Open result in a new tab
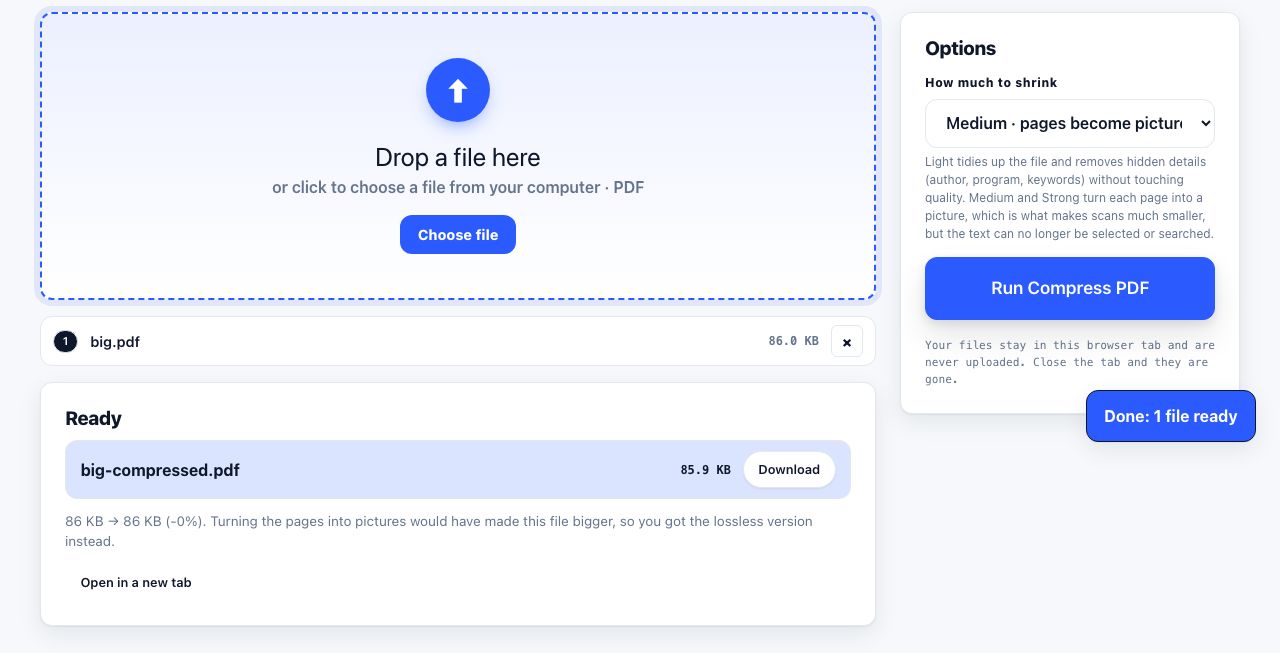The height and width of the screenshot is (653, 1280). tap(136, 583)
